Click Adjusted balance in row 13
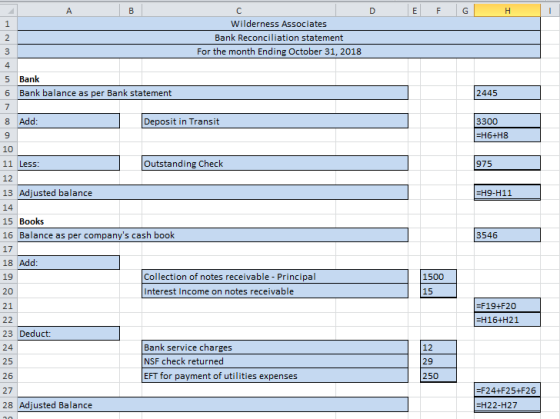 213,193
